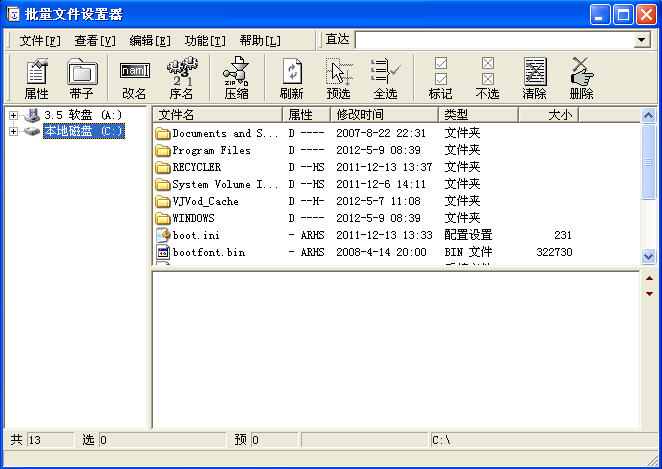Expand the 3.5 软盘 (A:) tree node
The image size is (662, 469).
click(14, 115)
